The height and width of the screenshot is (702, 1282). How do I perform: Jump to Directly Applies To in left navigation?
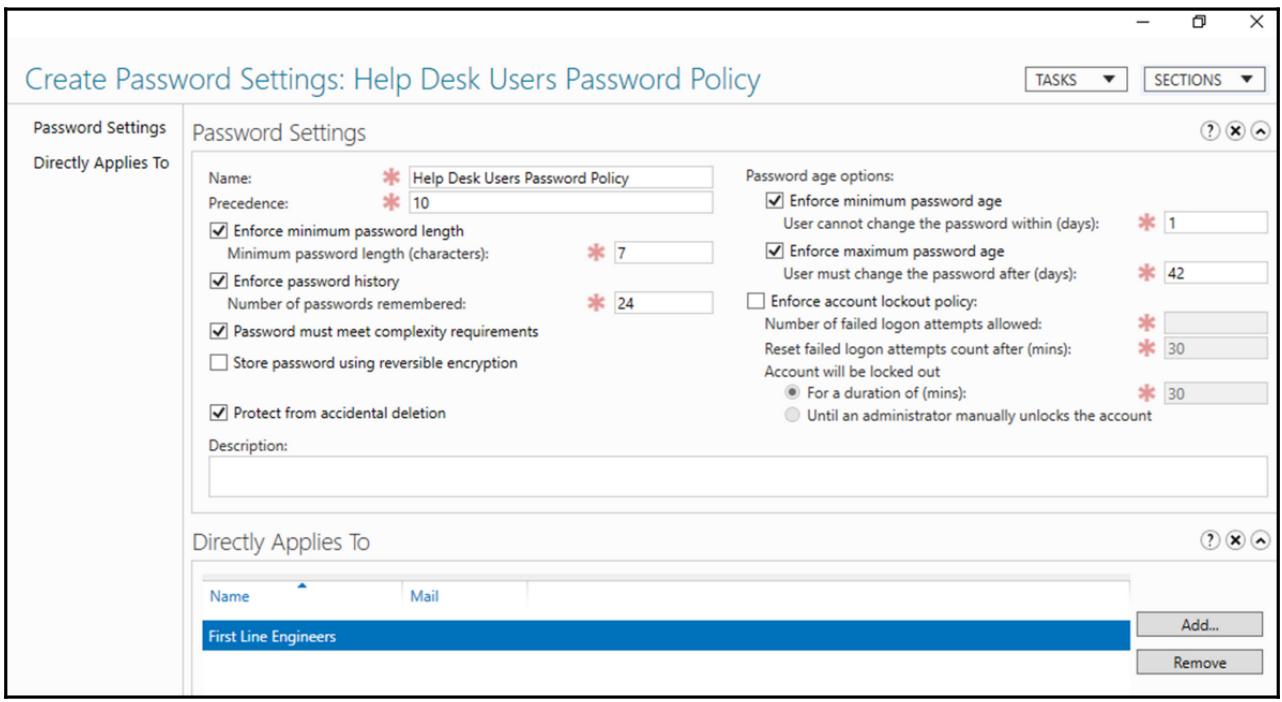click(101, 163)
